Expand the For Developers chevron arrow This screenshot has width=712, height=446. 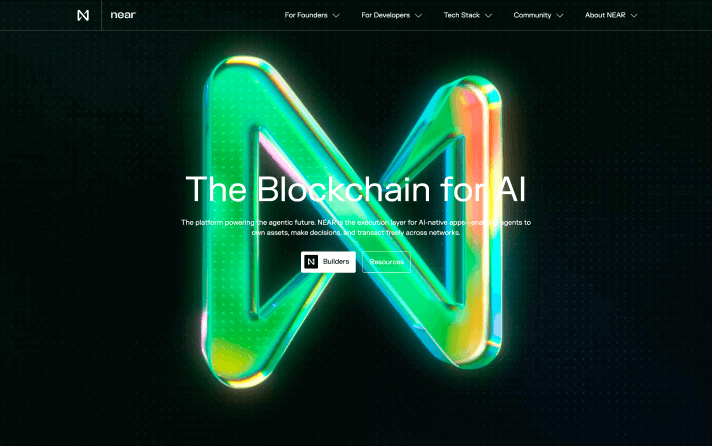419,15
